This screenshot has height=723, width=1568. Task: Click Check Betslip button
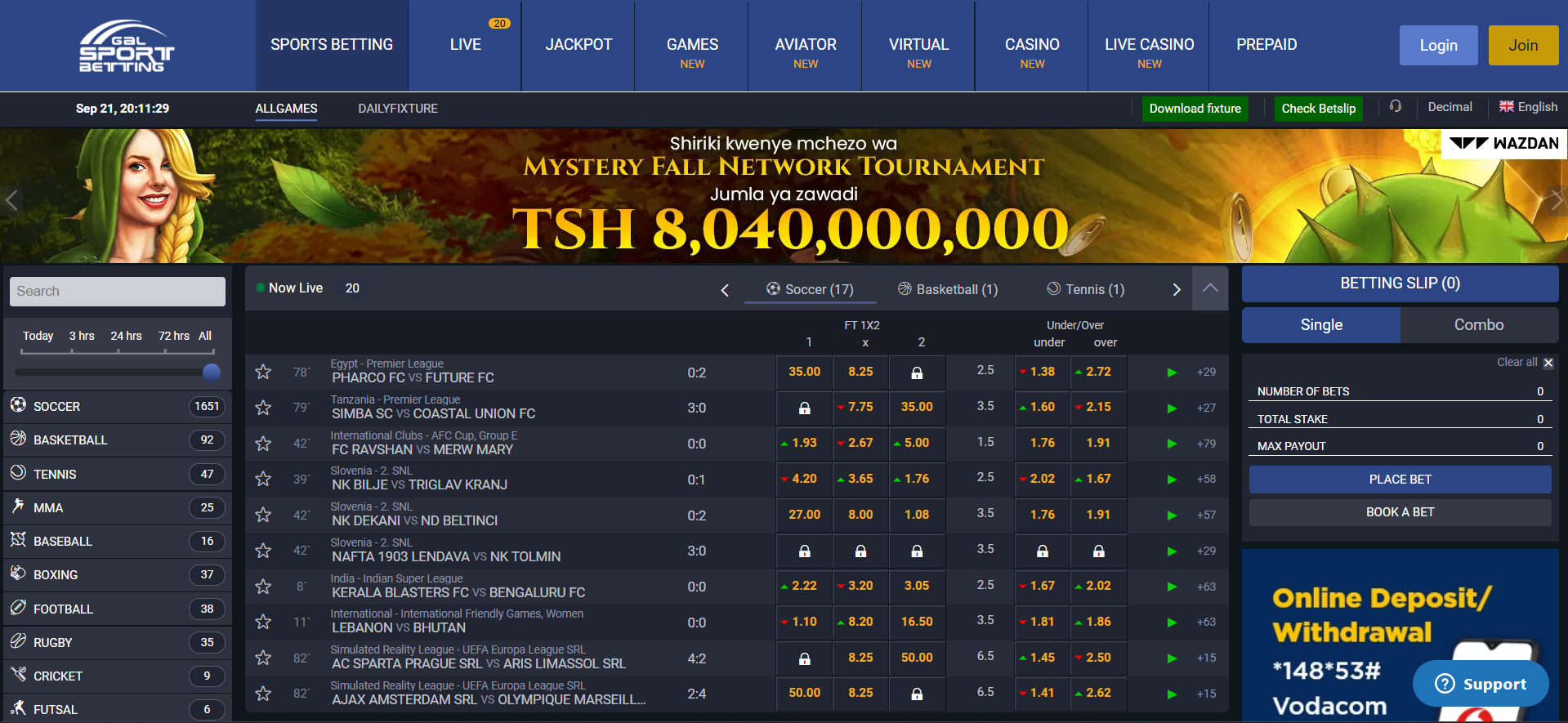pyautogui.click(x=1318, y=109)
